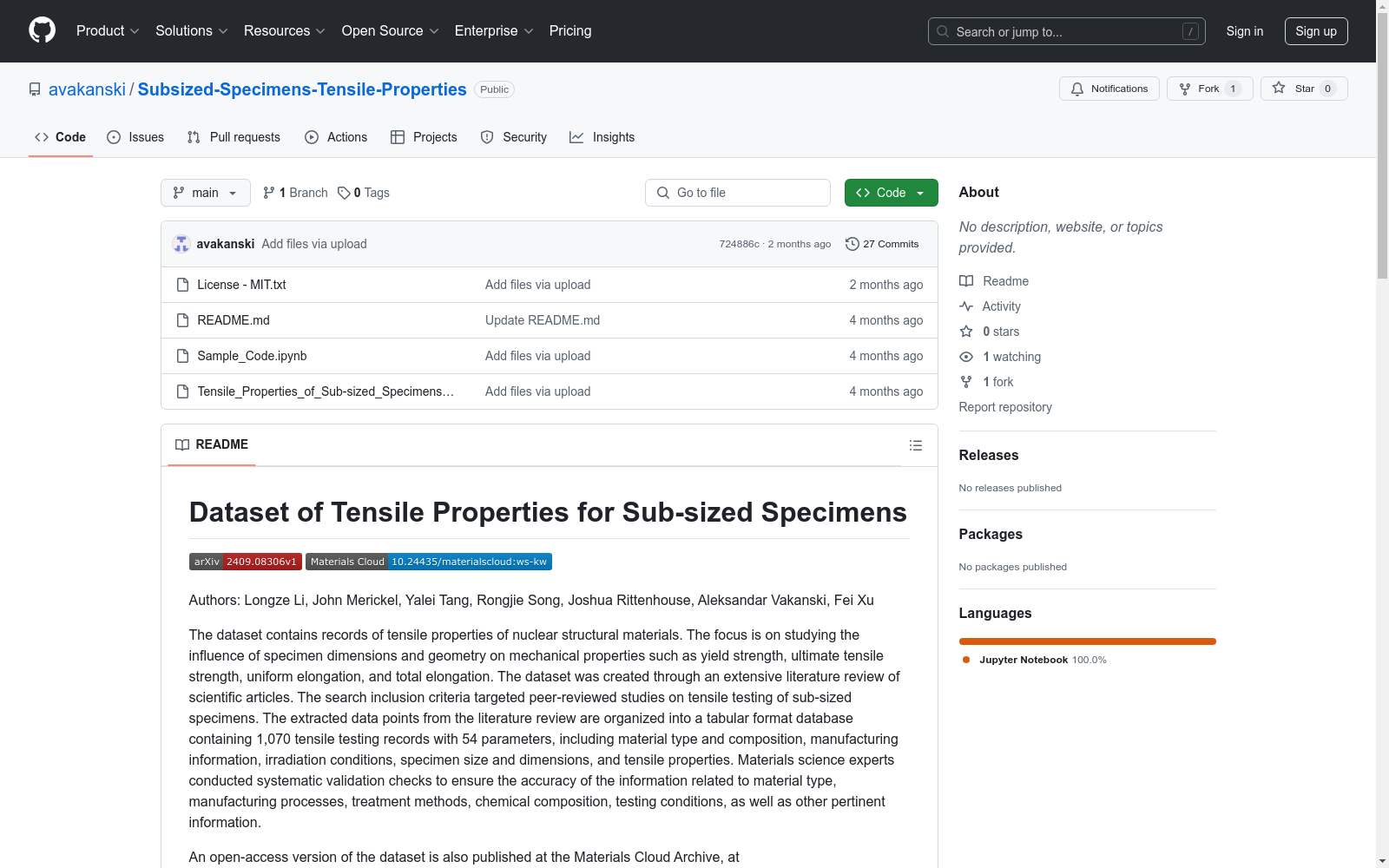Viewport: 1389px width, 868px height.
Task: View the 1 watching link
Action: [x=1000, y=357]
